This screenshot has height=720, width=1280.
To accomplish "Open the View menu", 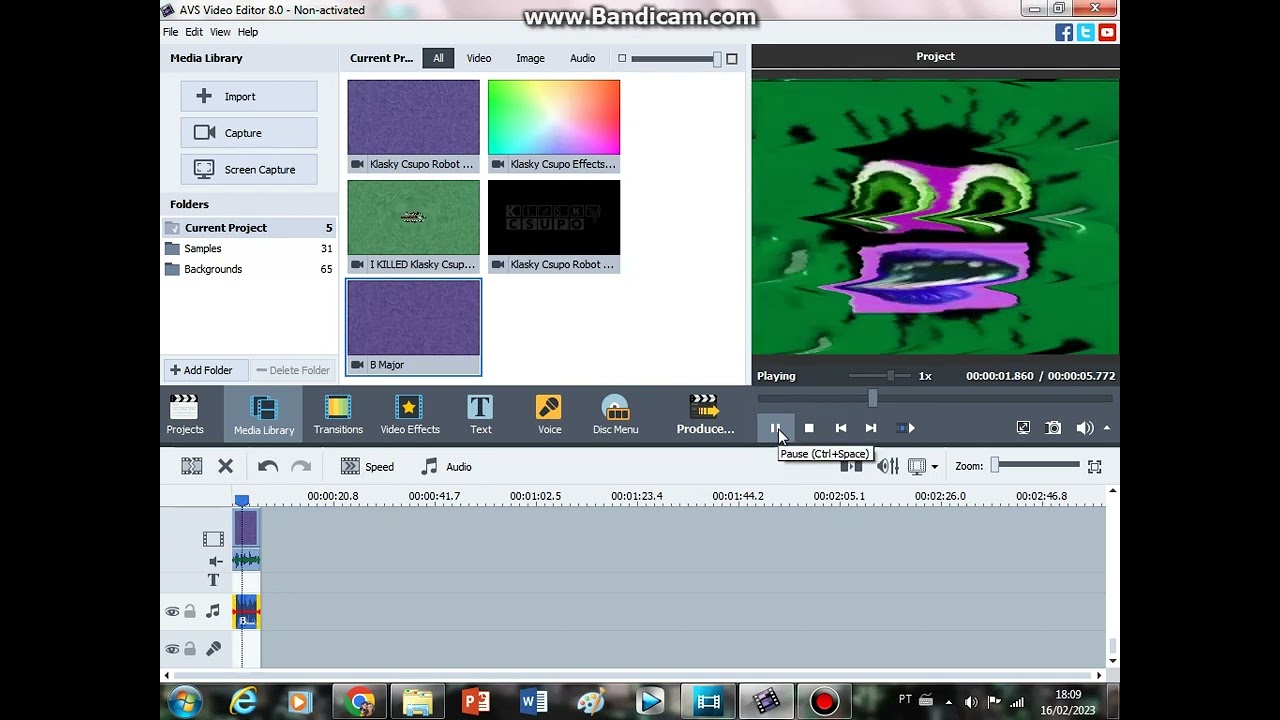I will pos(220,32).
